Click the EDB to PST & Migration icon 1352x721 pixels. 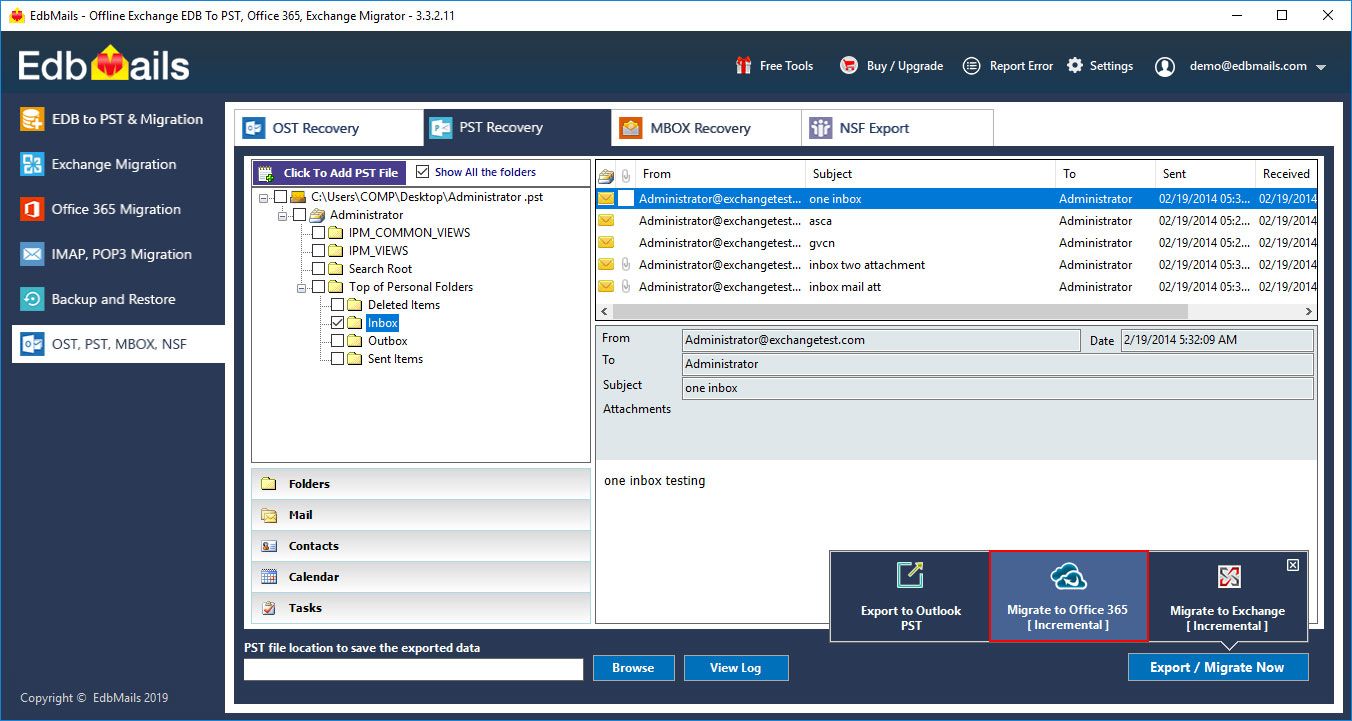click(32, 119)
